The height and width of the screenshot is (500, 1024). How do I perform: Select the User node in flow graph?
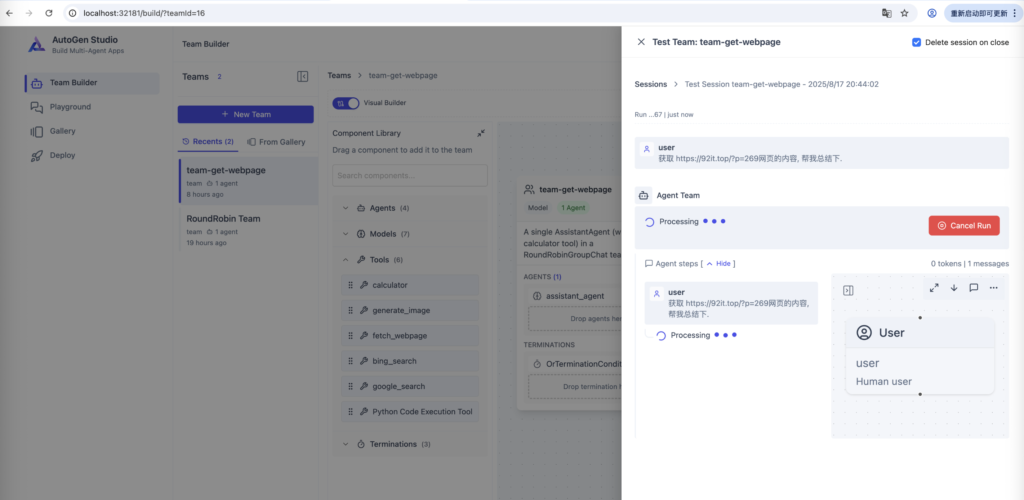click(920, 356)
